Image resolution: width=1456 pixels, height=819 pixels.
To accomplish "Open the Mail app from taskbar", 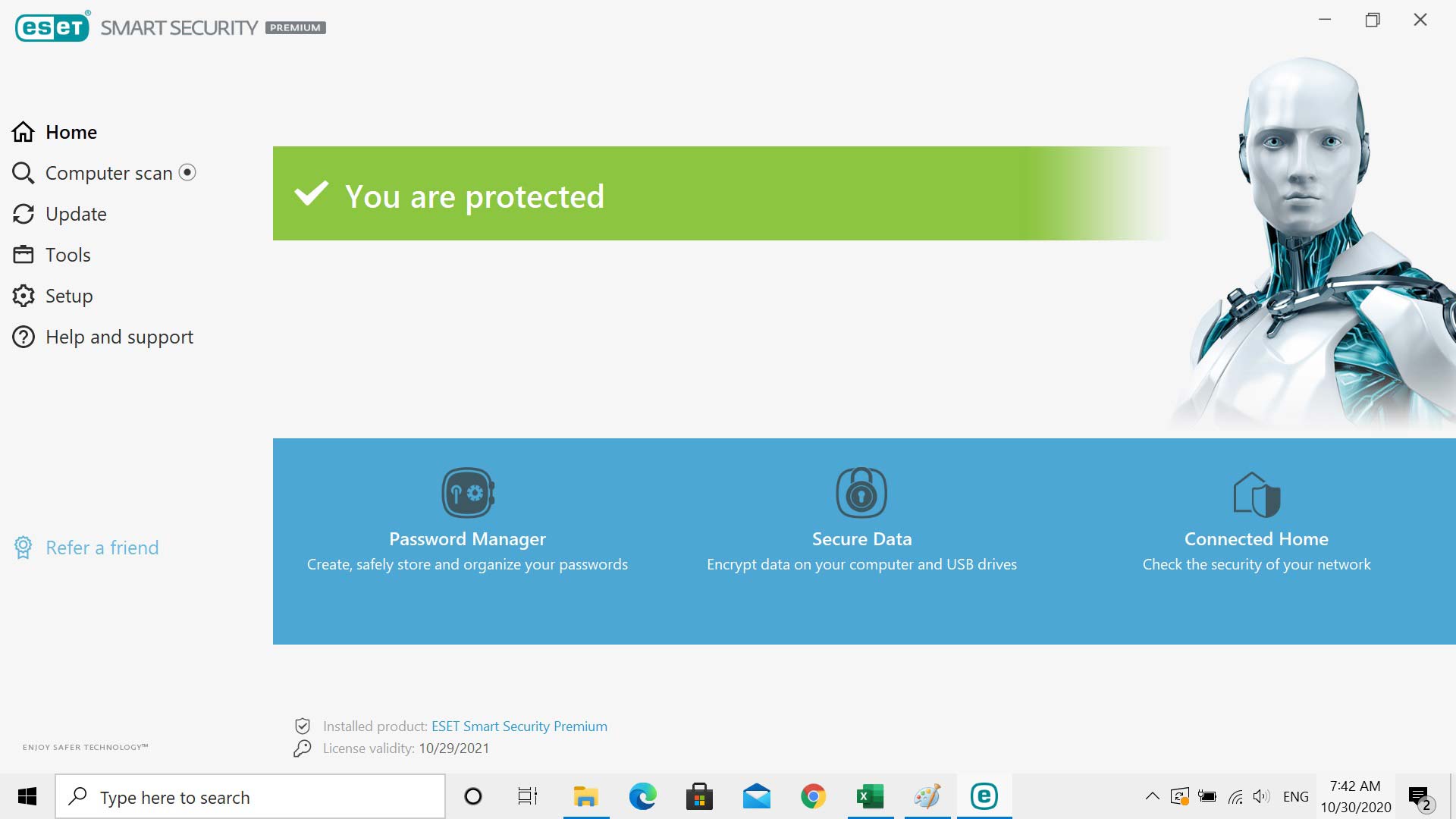I will (x=756, y=796).
